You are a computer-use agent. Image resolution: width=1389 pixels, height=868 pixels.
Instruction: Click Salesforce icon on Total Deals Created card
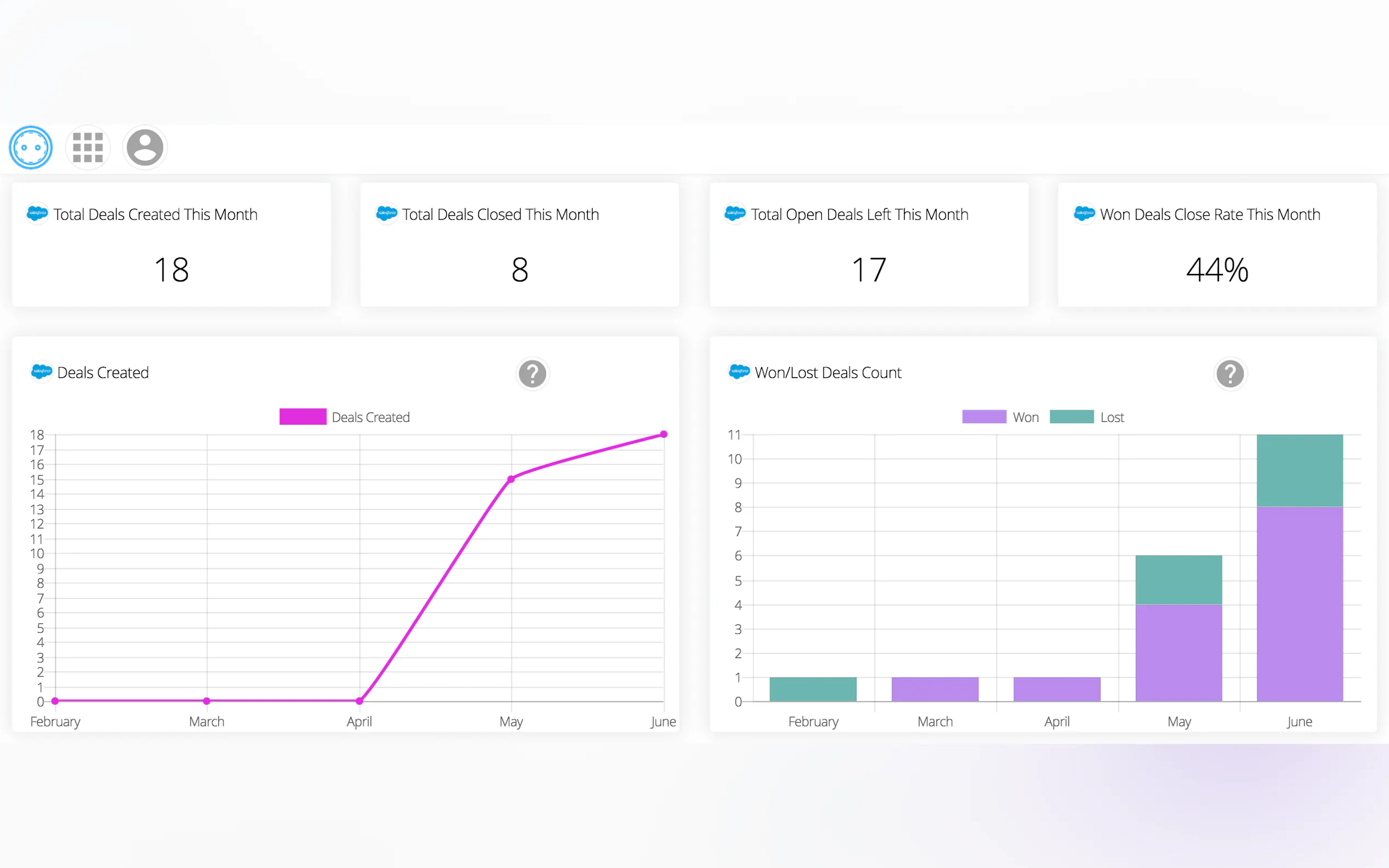coord(37,214)
